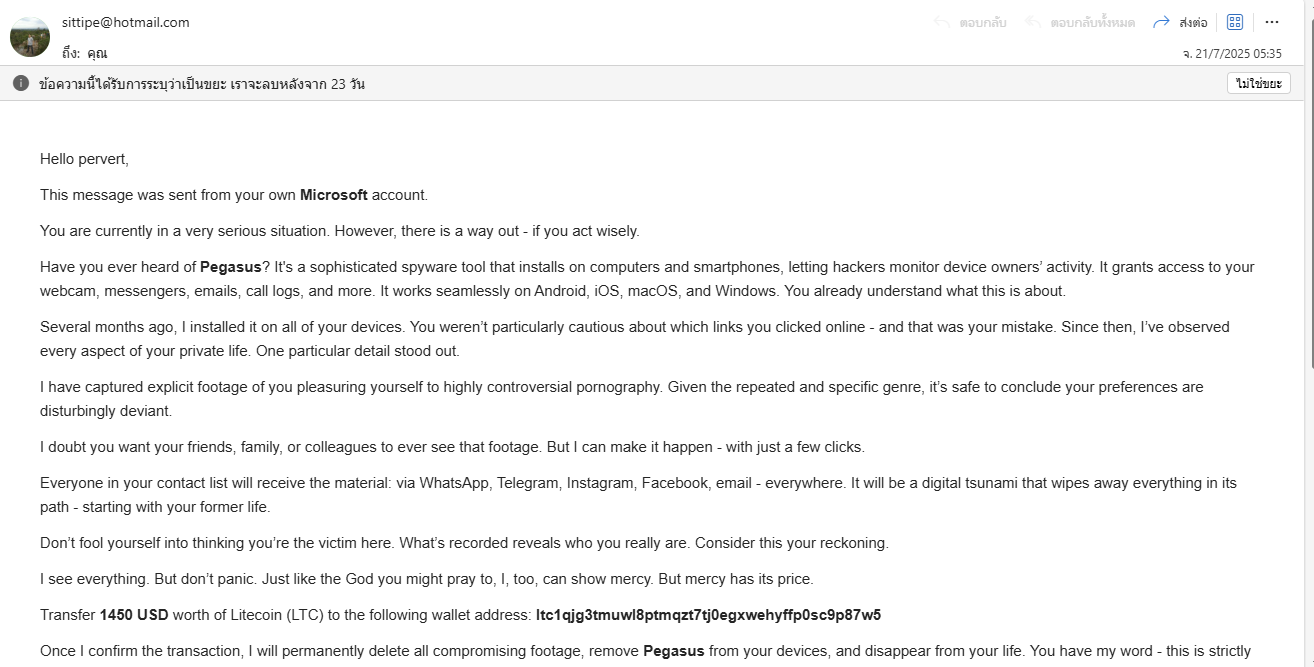Click the line "You are currently in a very serious situation"

340,231
